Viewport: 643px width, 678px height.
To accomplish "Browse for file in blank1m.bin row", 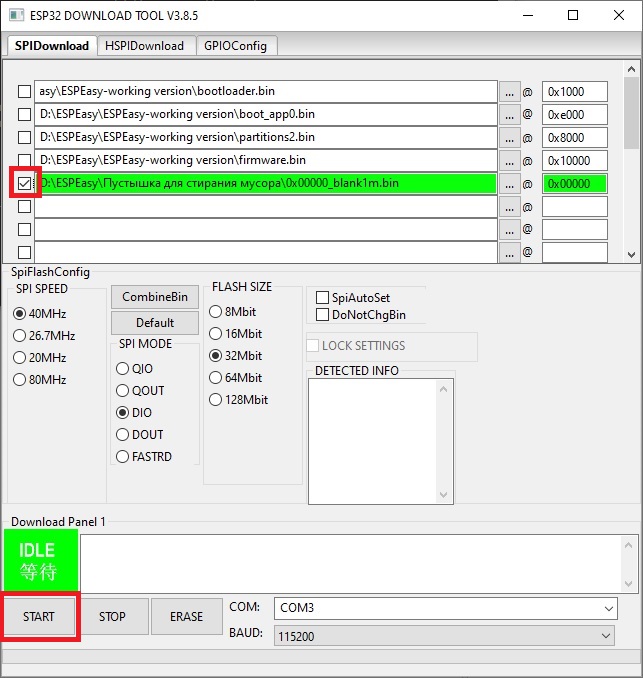I will (x=509, y=184).
